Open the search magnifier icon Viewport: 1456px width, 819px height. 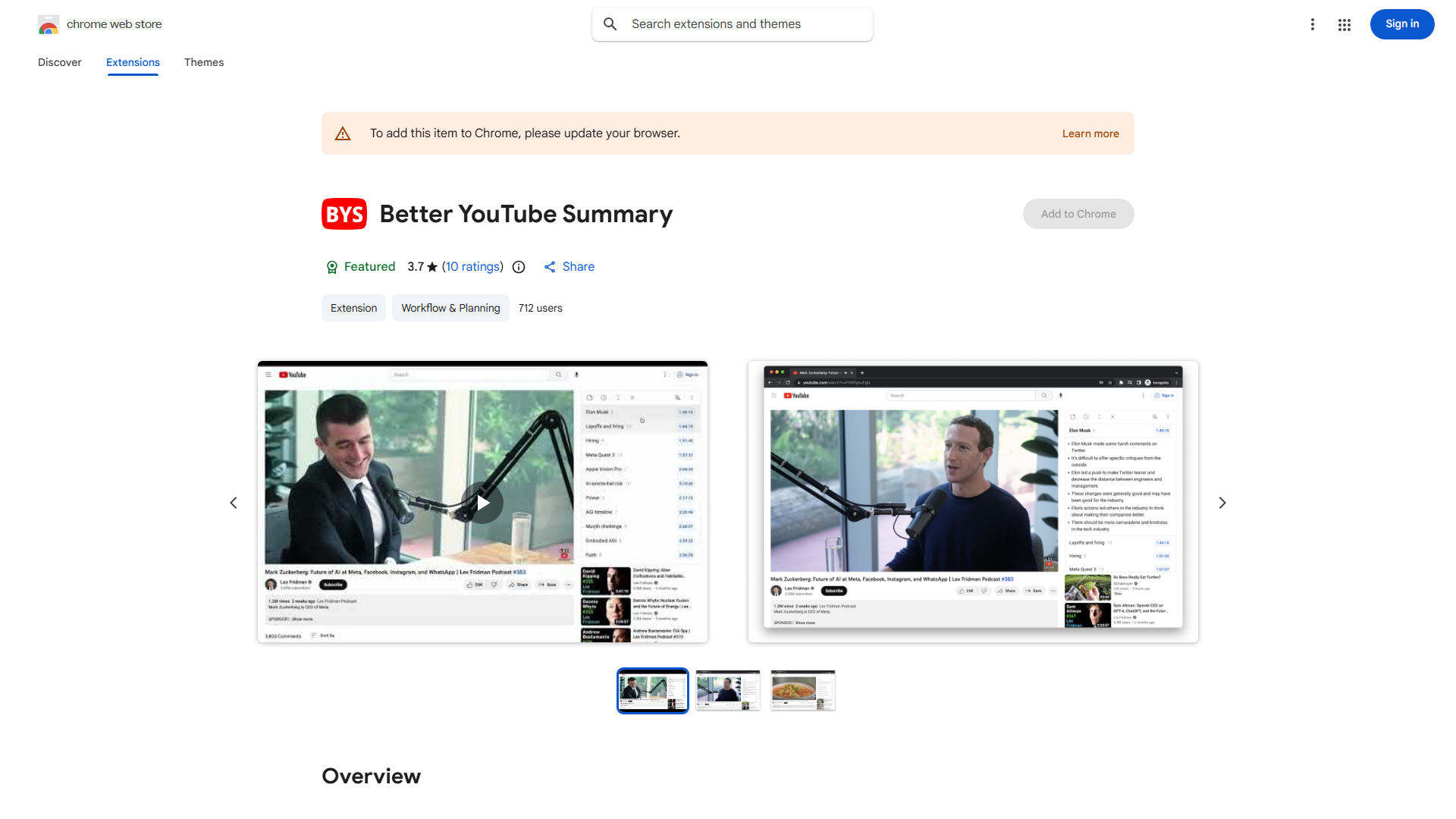(x=610, y=24)
